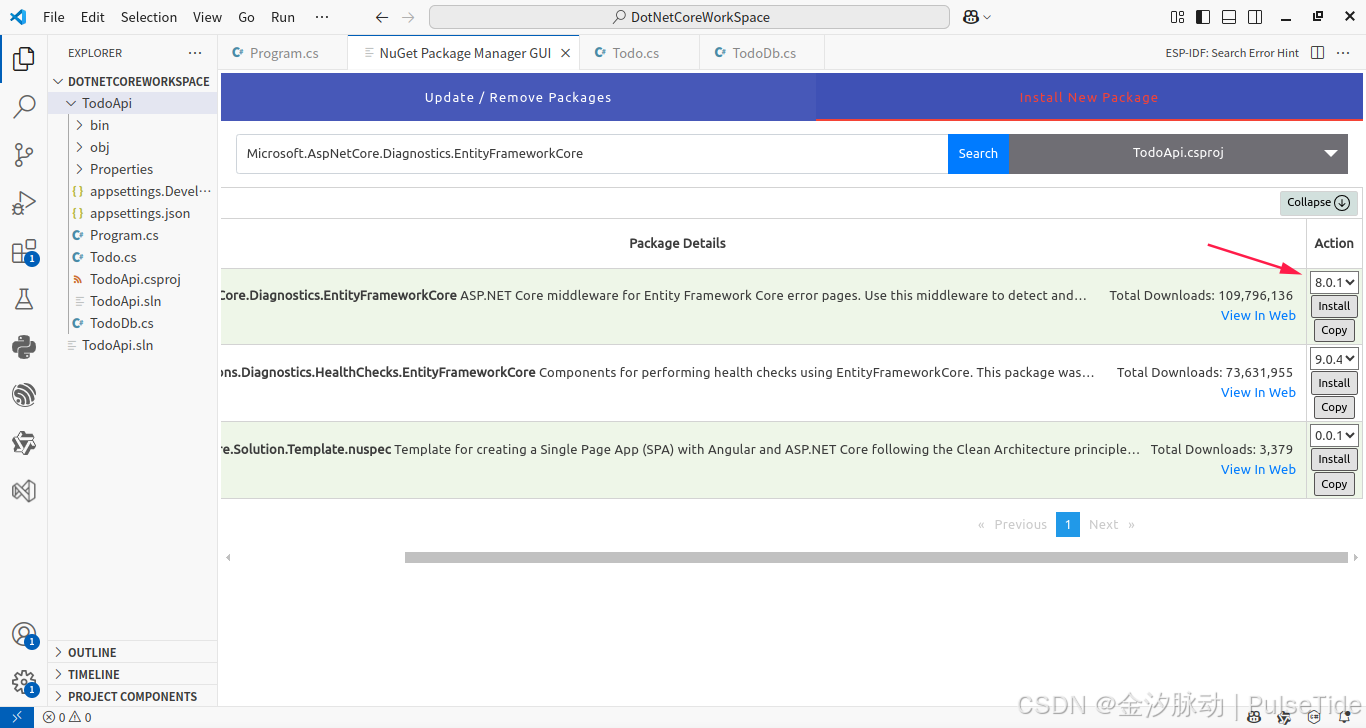1366x728 pixels.
Task: Open the Accounts menu
Action: pyautogui.click(x=24, y=635)
